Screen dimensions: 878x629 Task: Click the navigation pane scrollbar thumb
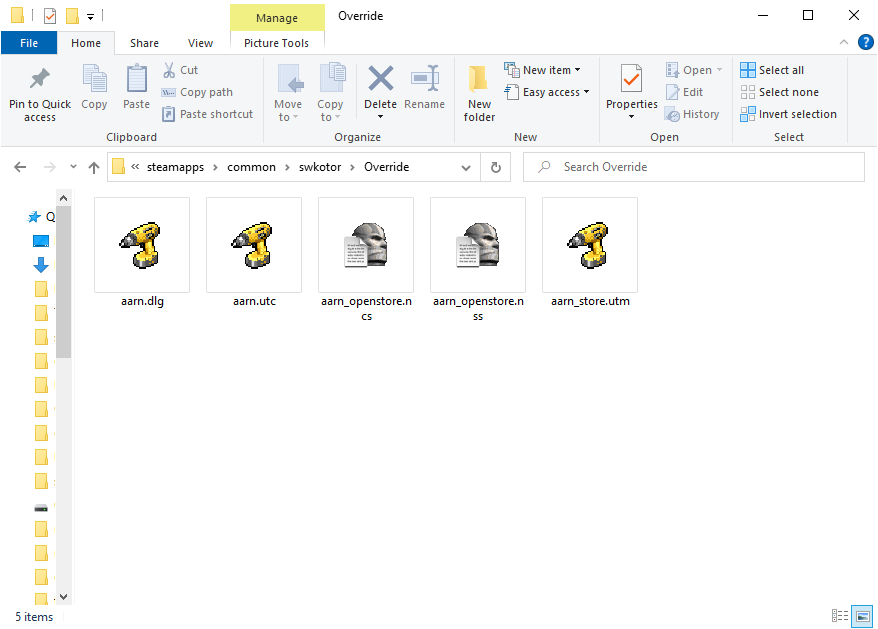tap(63, 282)
